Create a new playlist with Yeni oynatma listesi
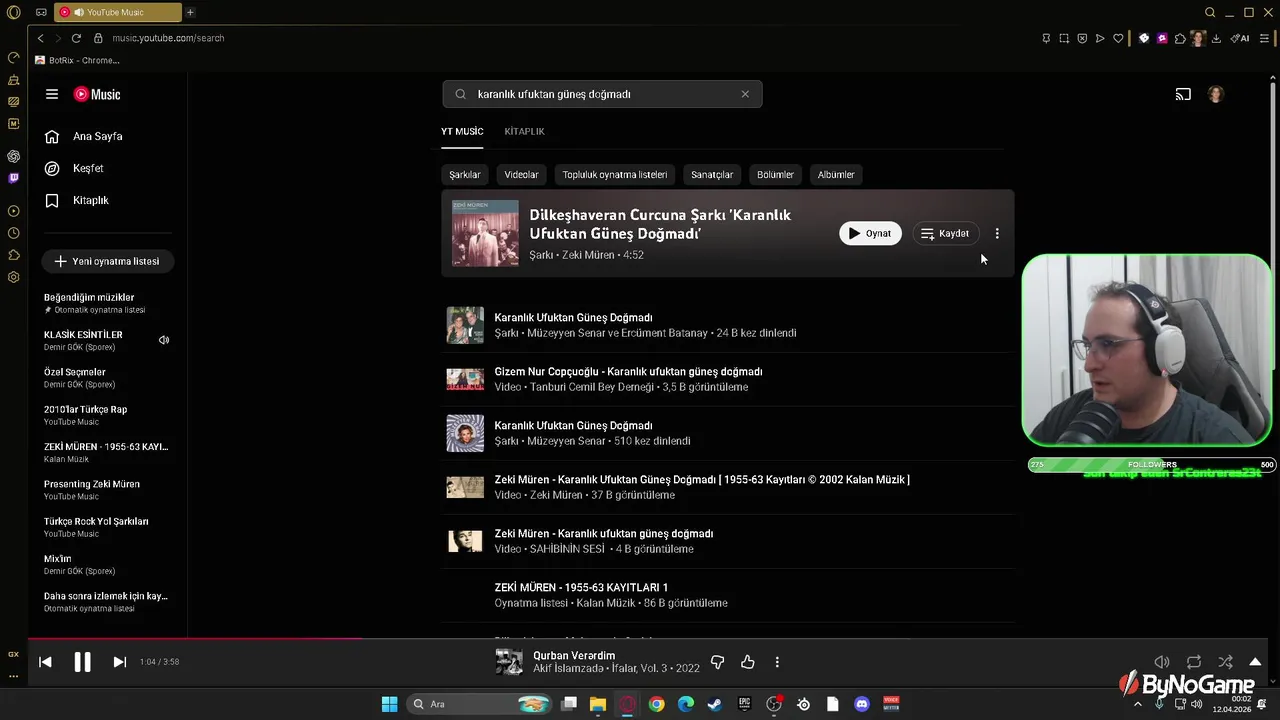 click(x=107, y=261)
